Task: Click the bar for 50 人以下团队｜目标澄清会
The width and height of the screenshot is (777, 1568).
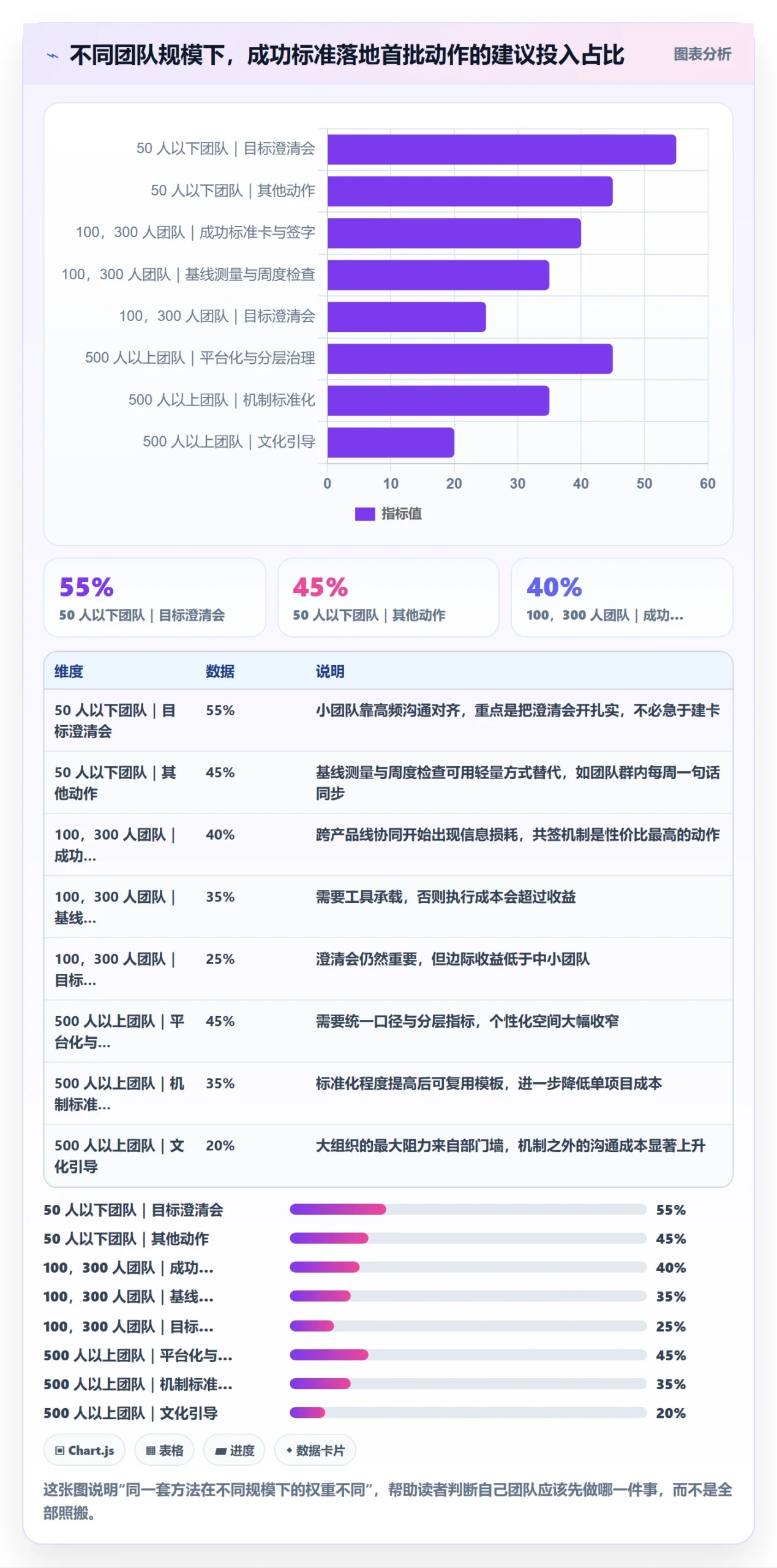Action: coord(501,149)
